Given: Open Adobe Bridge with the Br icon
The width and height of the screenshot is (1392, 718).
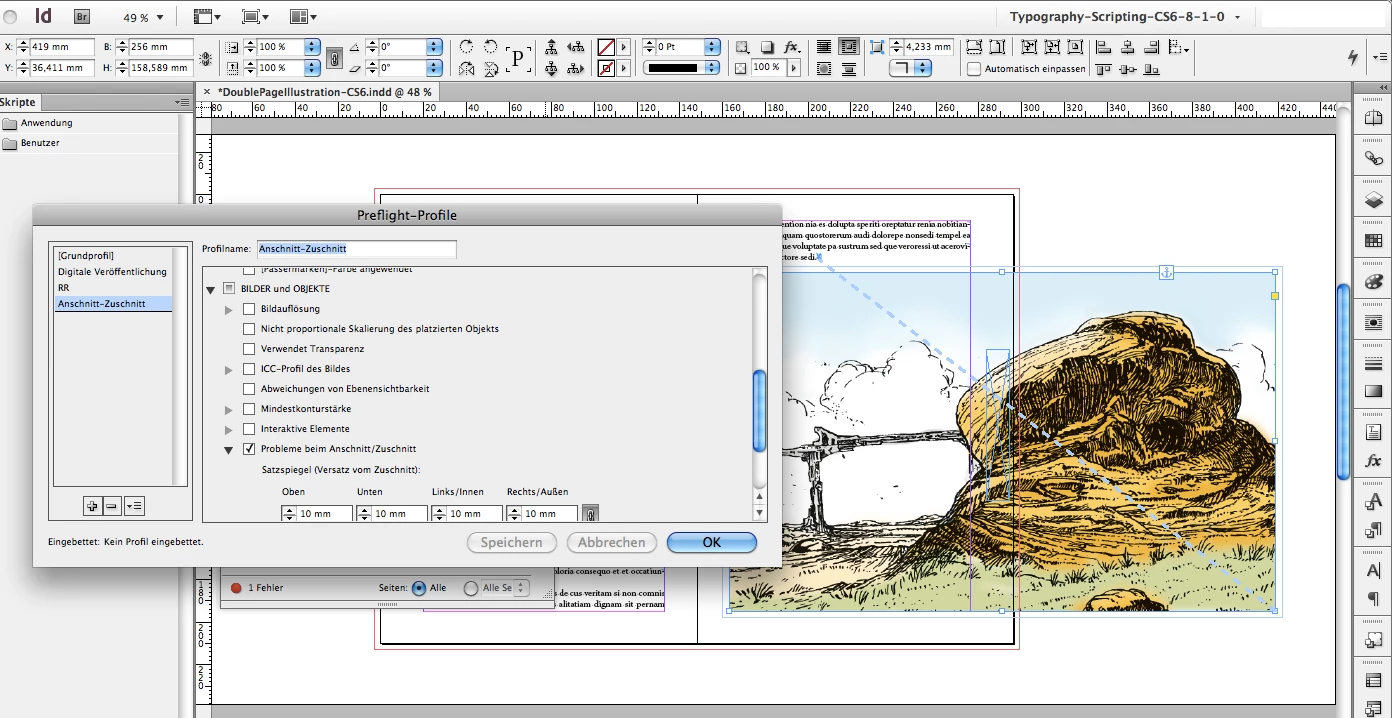Looking at the screenshot, I should tap(82, 16).
